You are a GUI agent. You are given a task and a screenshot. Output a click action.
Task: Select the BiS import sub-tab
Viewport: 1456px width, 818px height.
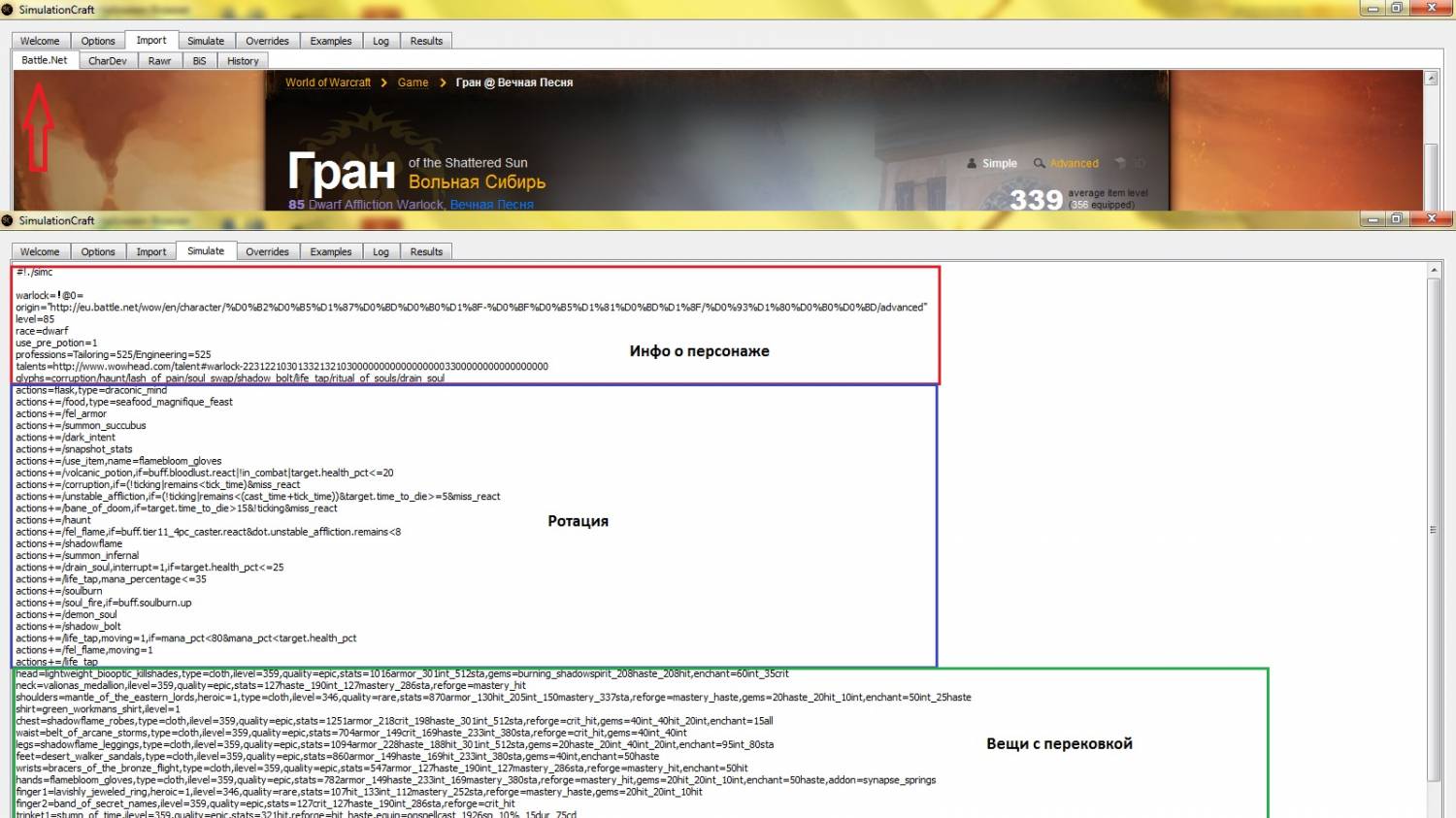[x=199, y=60]
